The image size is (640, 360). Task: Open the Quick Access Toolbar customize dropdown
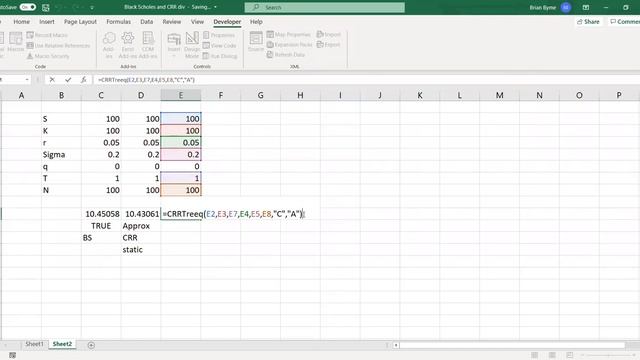coord(92,7)
